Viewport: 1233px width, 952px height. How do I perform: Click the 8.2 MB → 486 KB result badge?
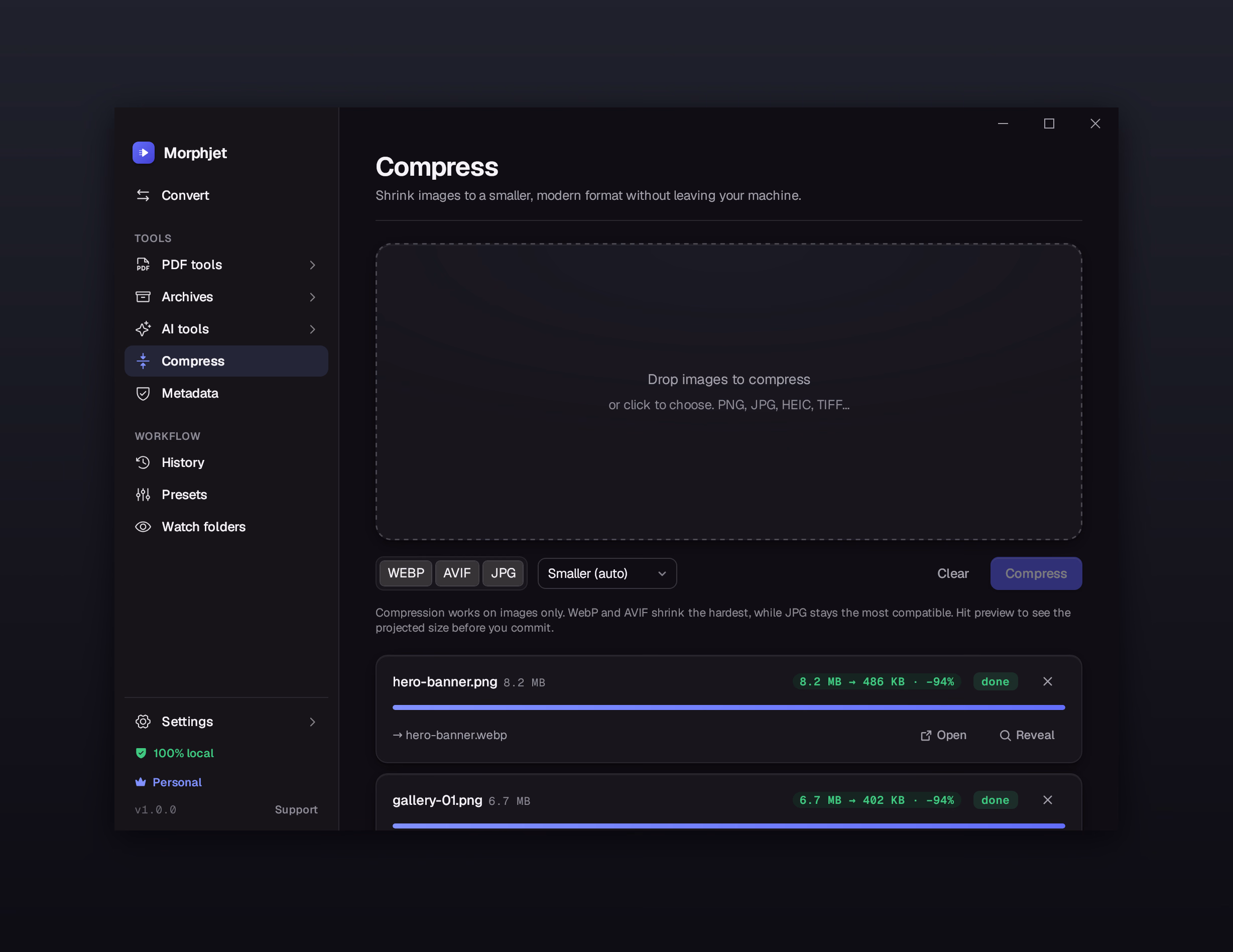pos(876,681)
